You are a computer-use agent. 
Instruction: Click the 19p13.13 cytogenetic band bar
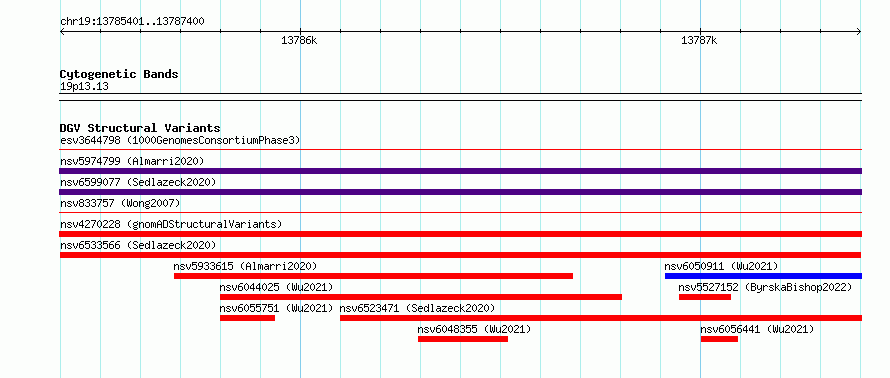[461, 97]
